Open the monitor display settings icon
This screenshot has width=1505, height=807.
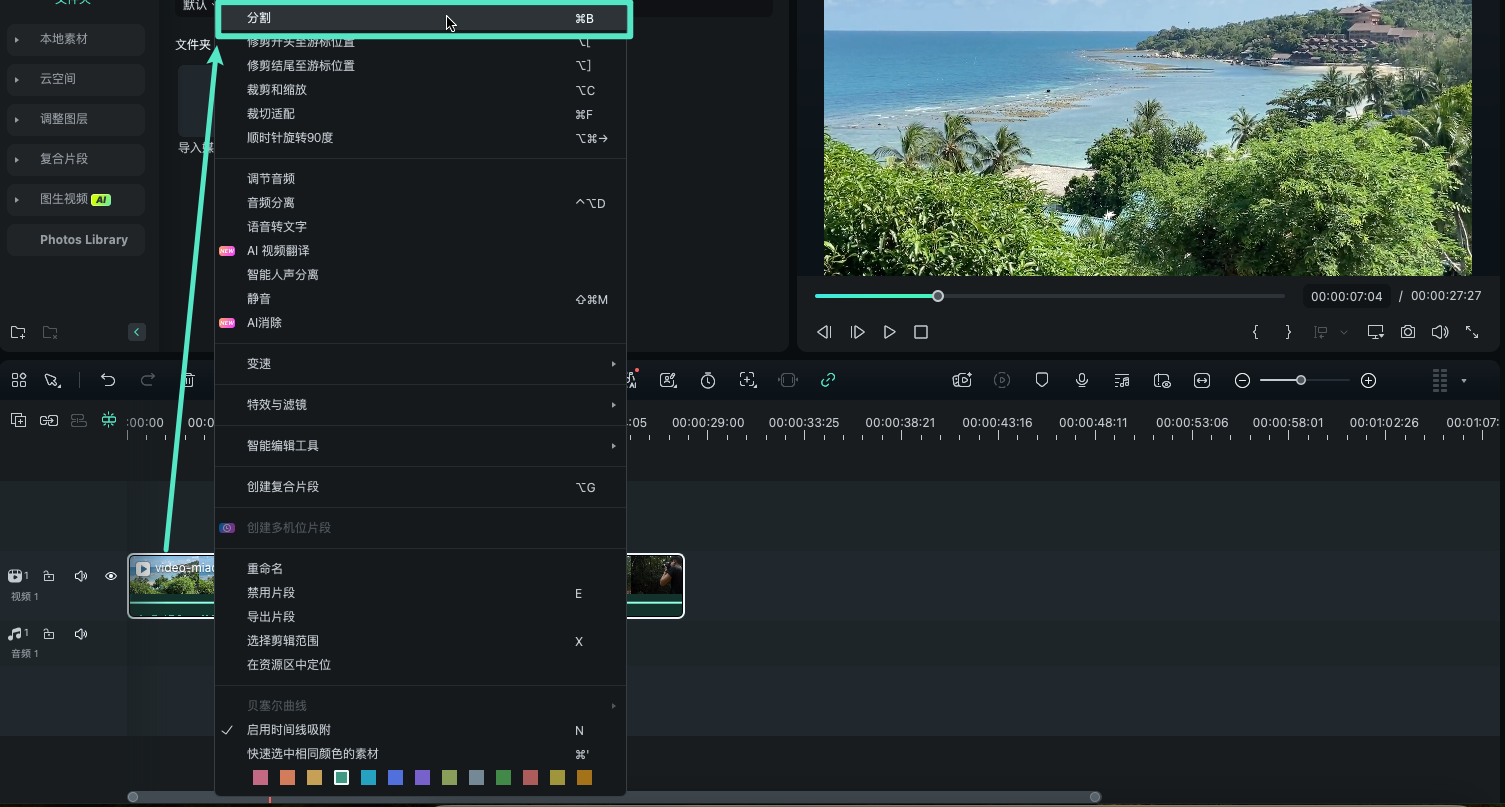[1376, 332]
